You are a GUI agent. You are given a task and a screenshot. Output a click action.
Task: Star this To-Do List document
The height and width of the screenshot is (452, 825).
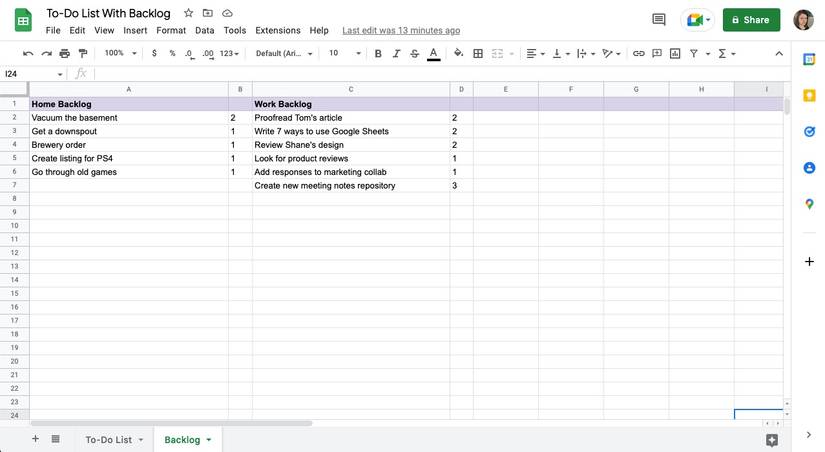[188, 13]
